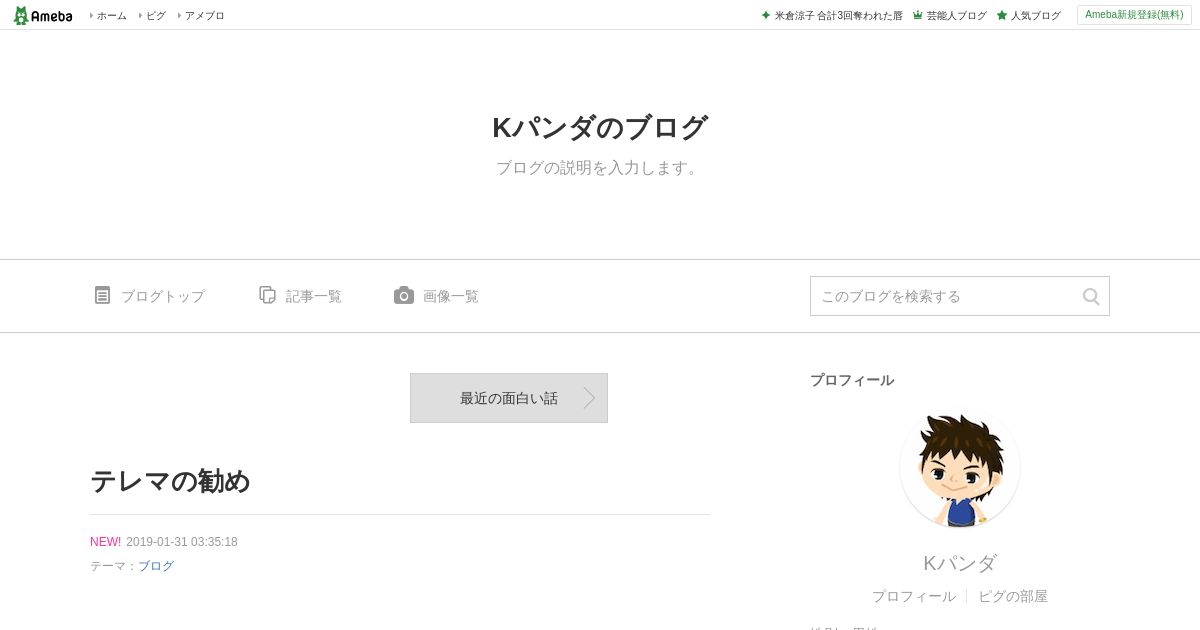Click the Kパンダのブログ title
Viewport: 1200px width, 630px height.
tap(600, 128)
